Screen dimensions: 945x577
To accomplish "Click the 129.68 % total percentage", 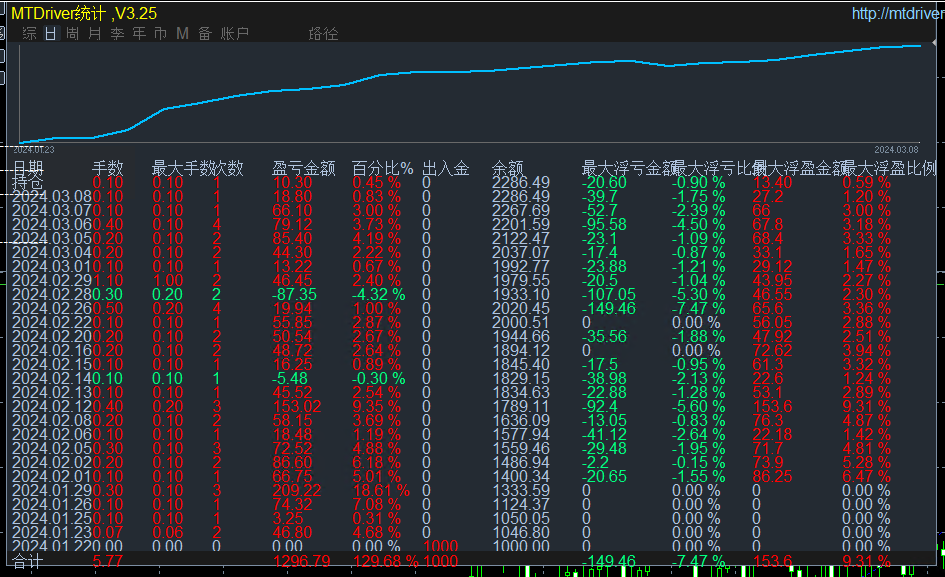I will point(385,561).
